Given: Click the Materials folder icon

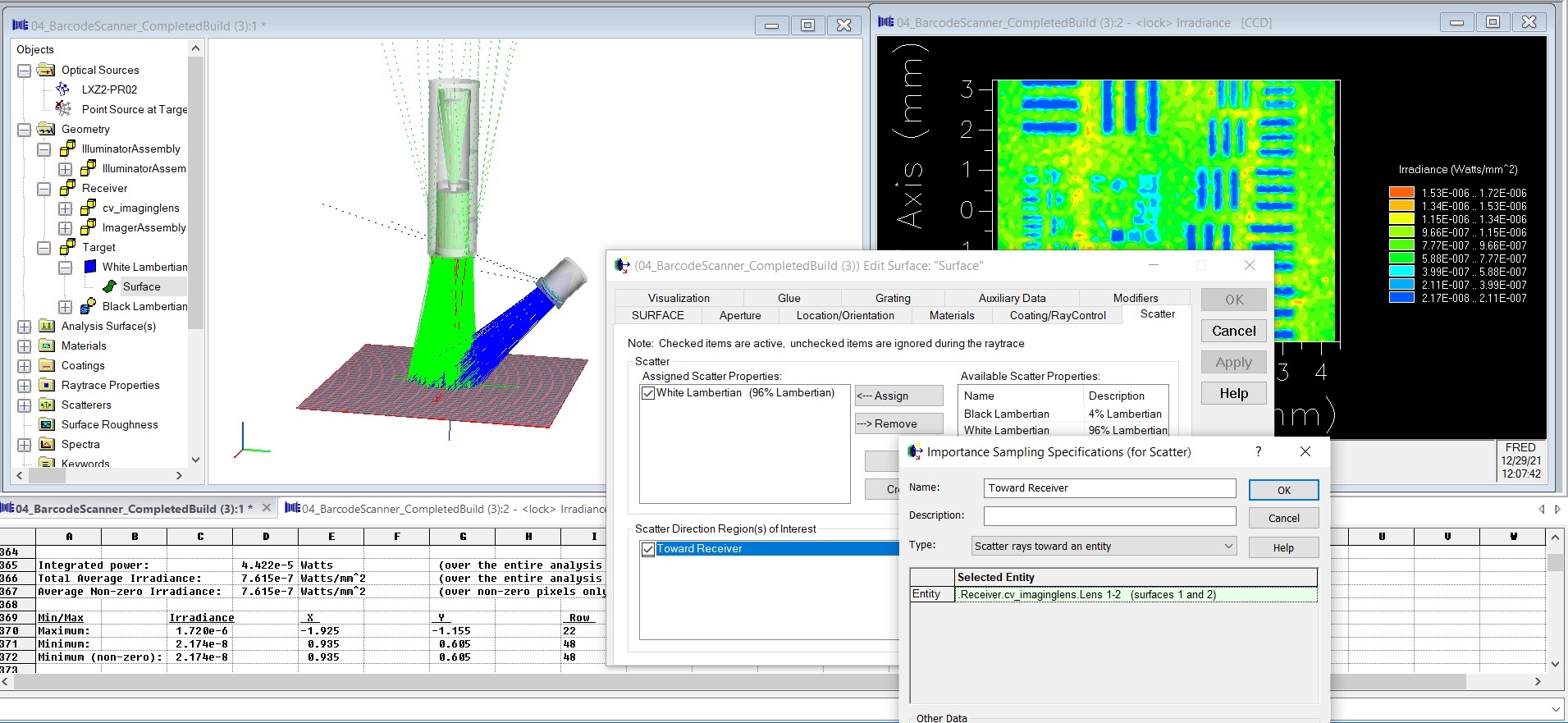Looking at the screenshot, I should point(47,345).
